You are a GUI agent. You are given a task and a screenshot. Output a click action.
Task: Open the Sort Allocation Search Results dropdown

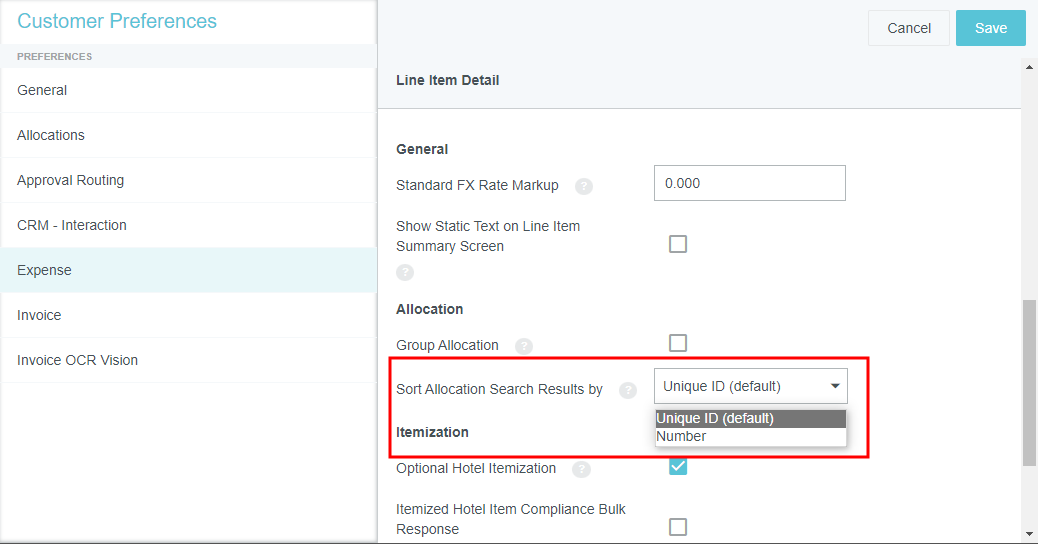(750, 386)
